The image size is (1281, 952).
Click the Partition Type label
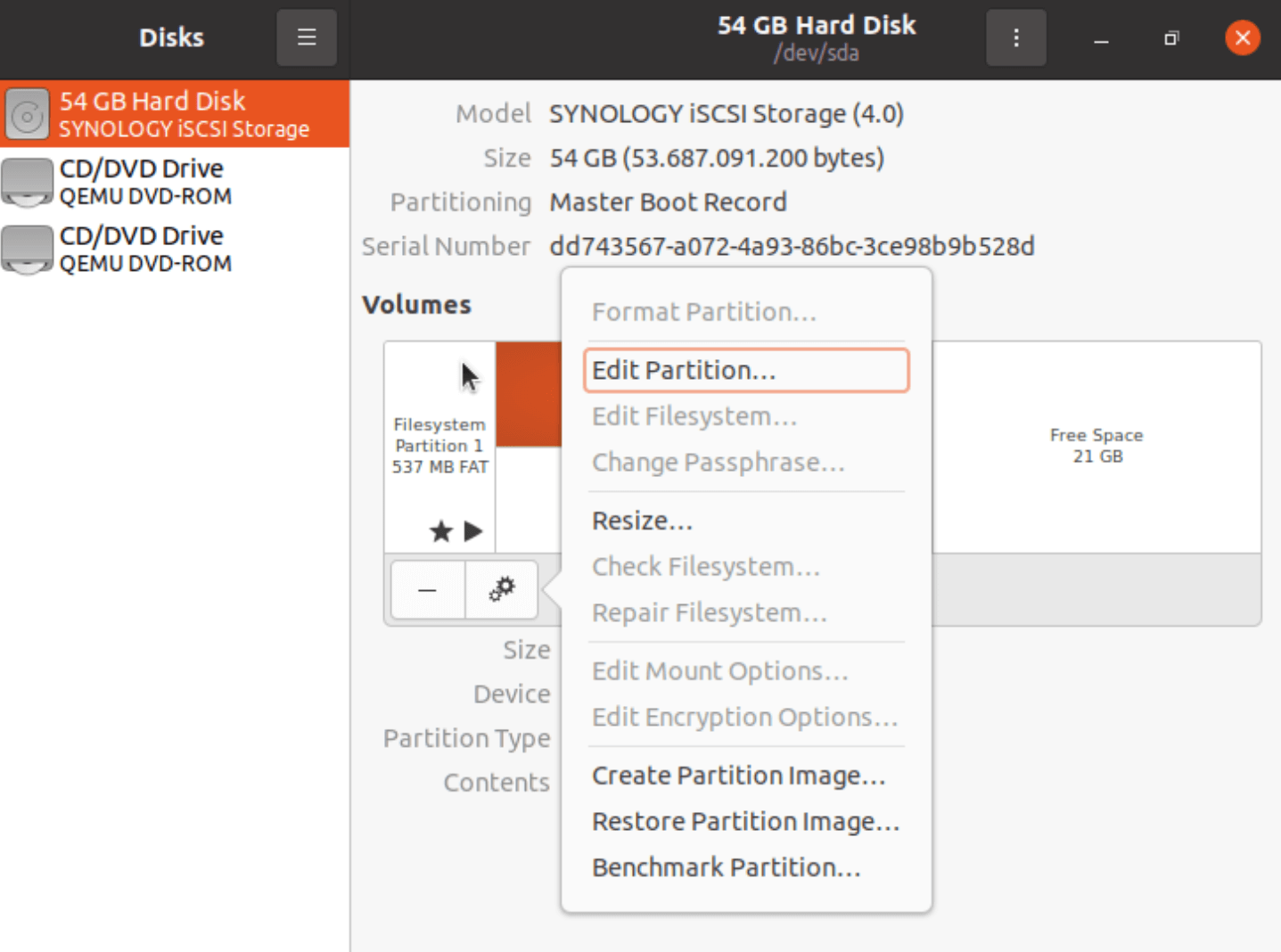(467, 739)
